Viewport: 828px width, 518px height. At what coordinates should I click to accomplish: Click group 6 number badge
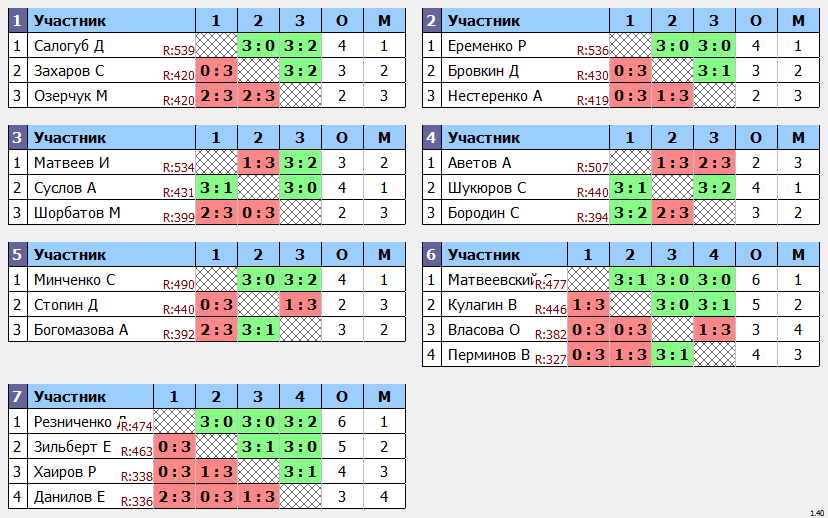[x=431, y=255]
